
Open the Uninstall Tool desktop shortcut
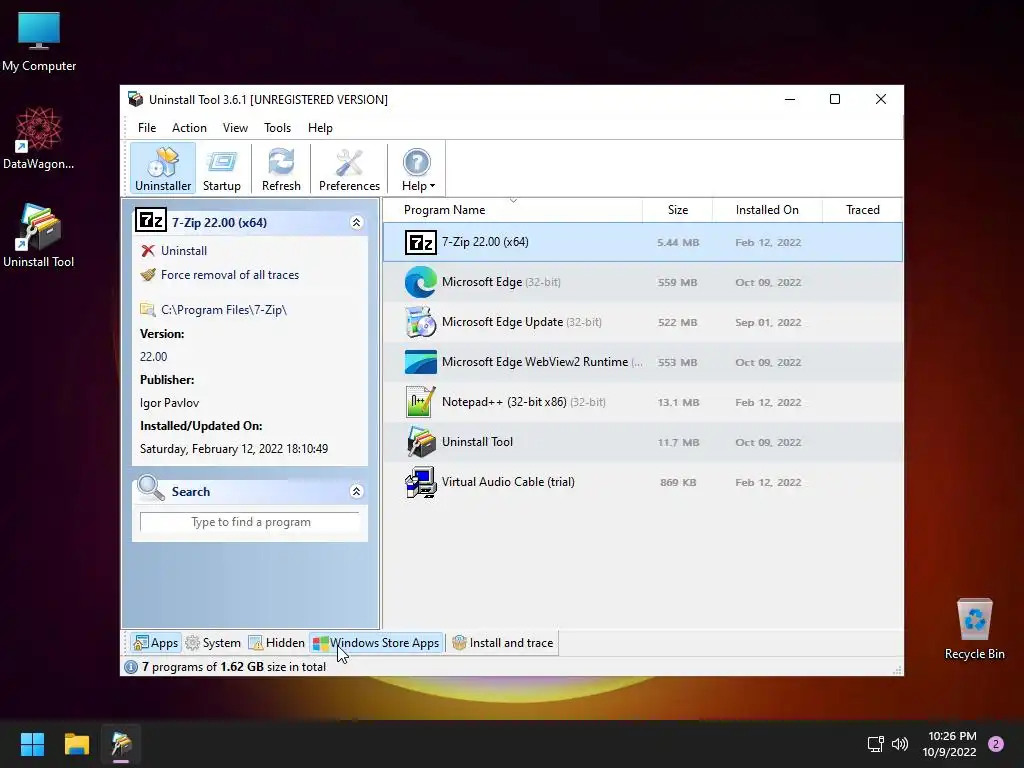39,236
